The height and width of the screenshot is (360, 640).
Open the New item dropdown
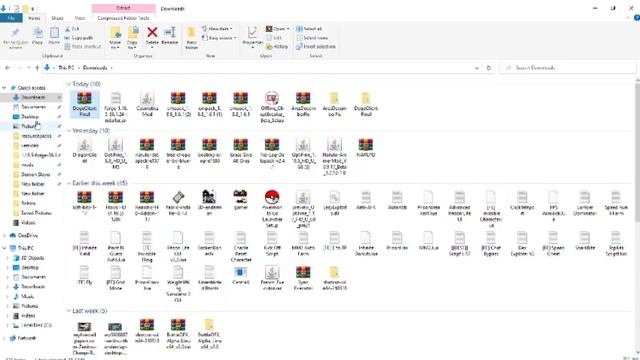tap(217, 29)
